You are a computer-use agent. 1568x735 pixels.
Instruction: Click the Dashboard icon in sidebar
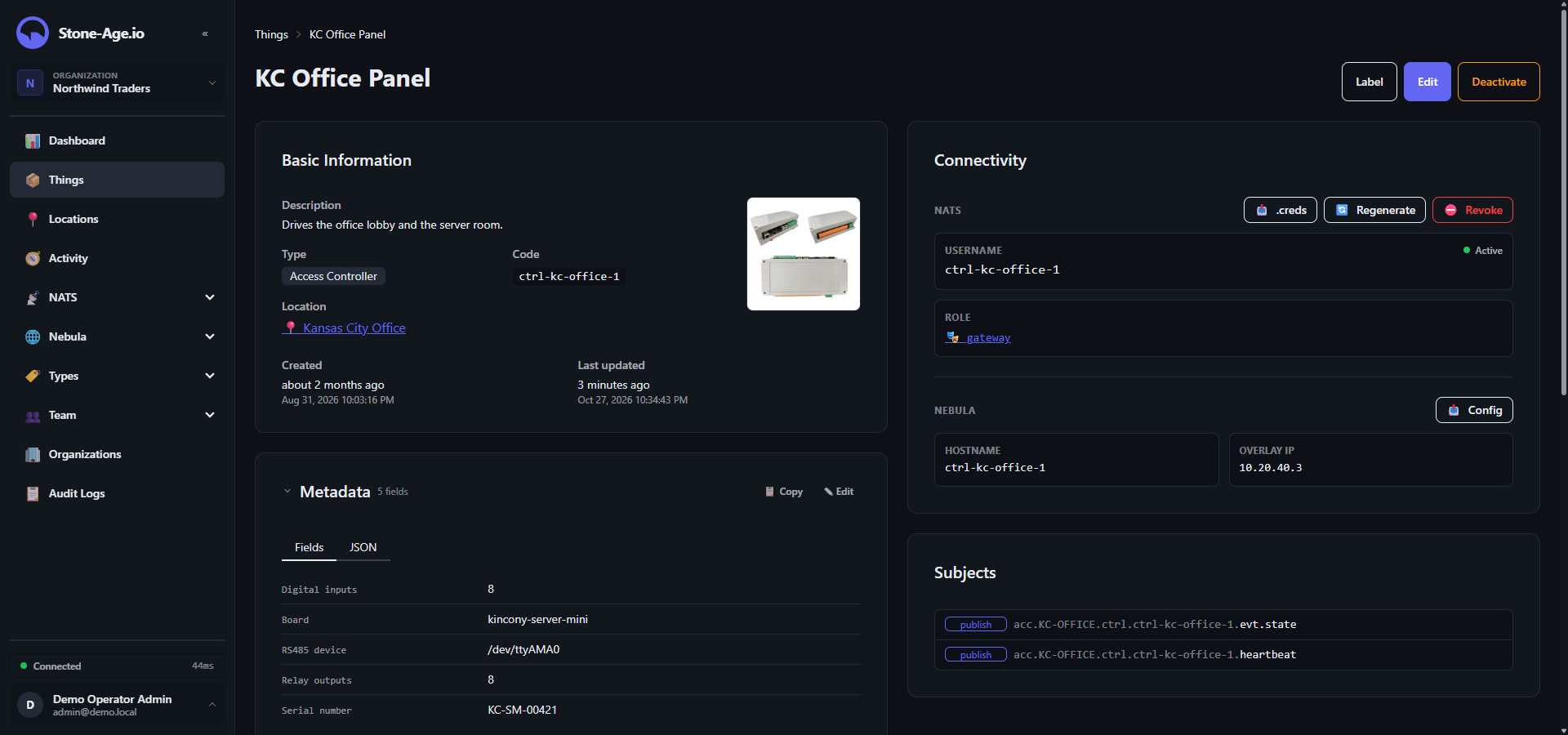[x=33, y=141]
